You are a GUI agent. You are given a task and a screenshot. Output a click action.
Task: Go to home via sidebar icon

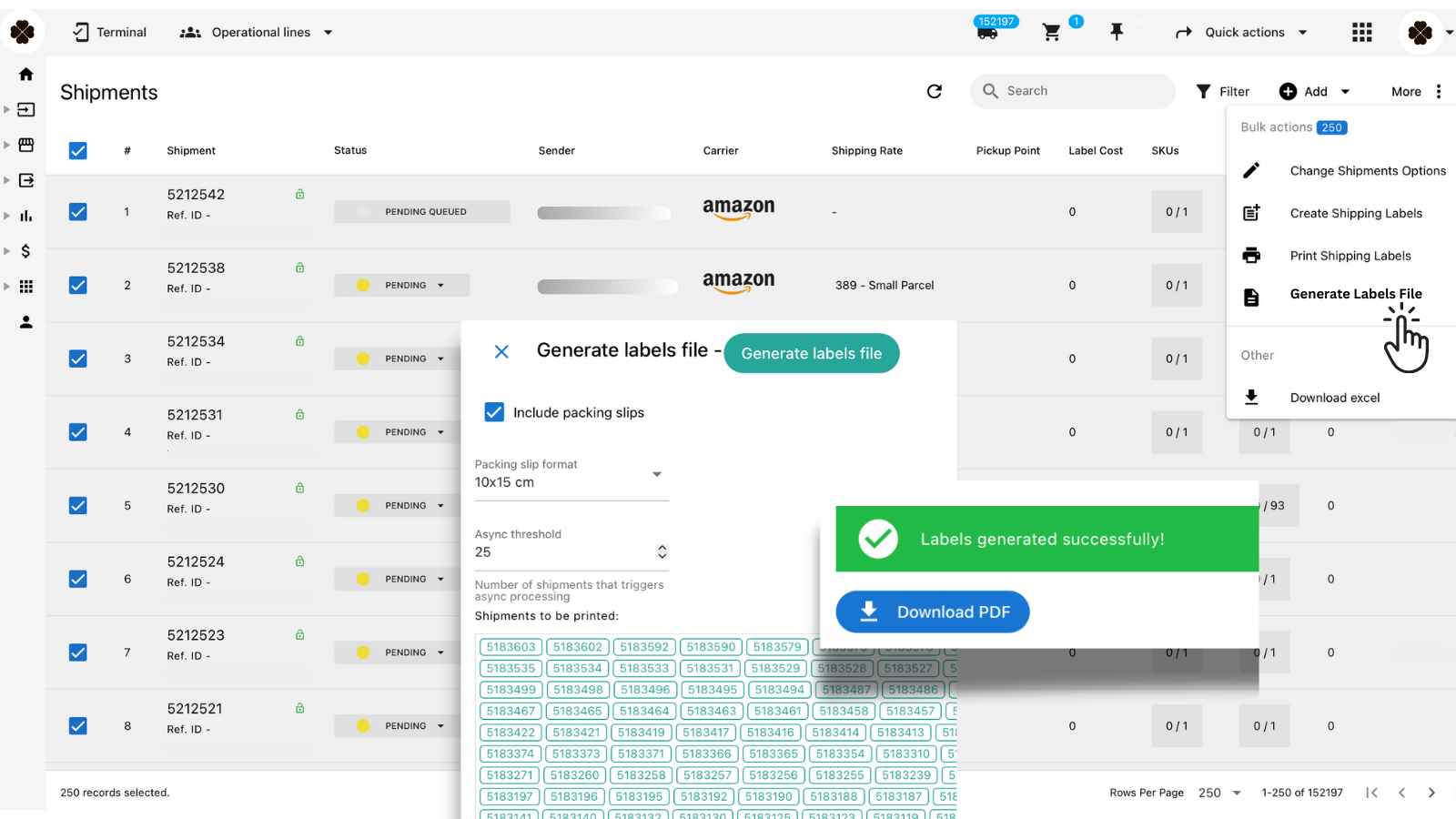[25, 75]
